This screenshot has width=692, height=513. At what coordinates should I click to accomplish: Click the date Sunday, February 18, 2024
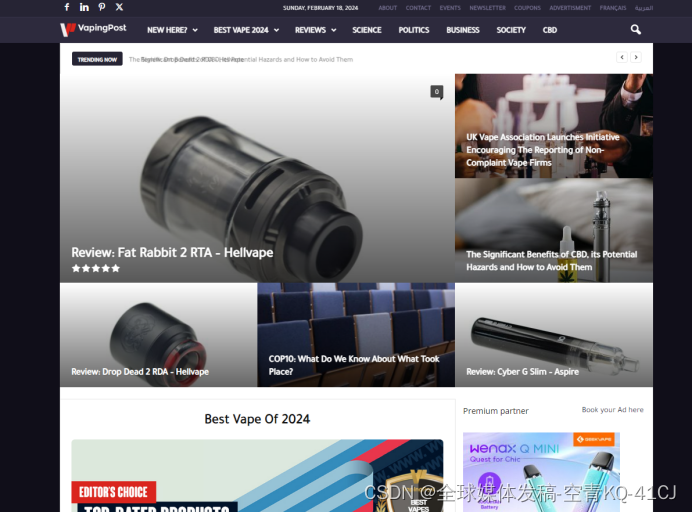pyautogui.click(x=320, y=8)
